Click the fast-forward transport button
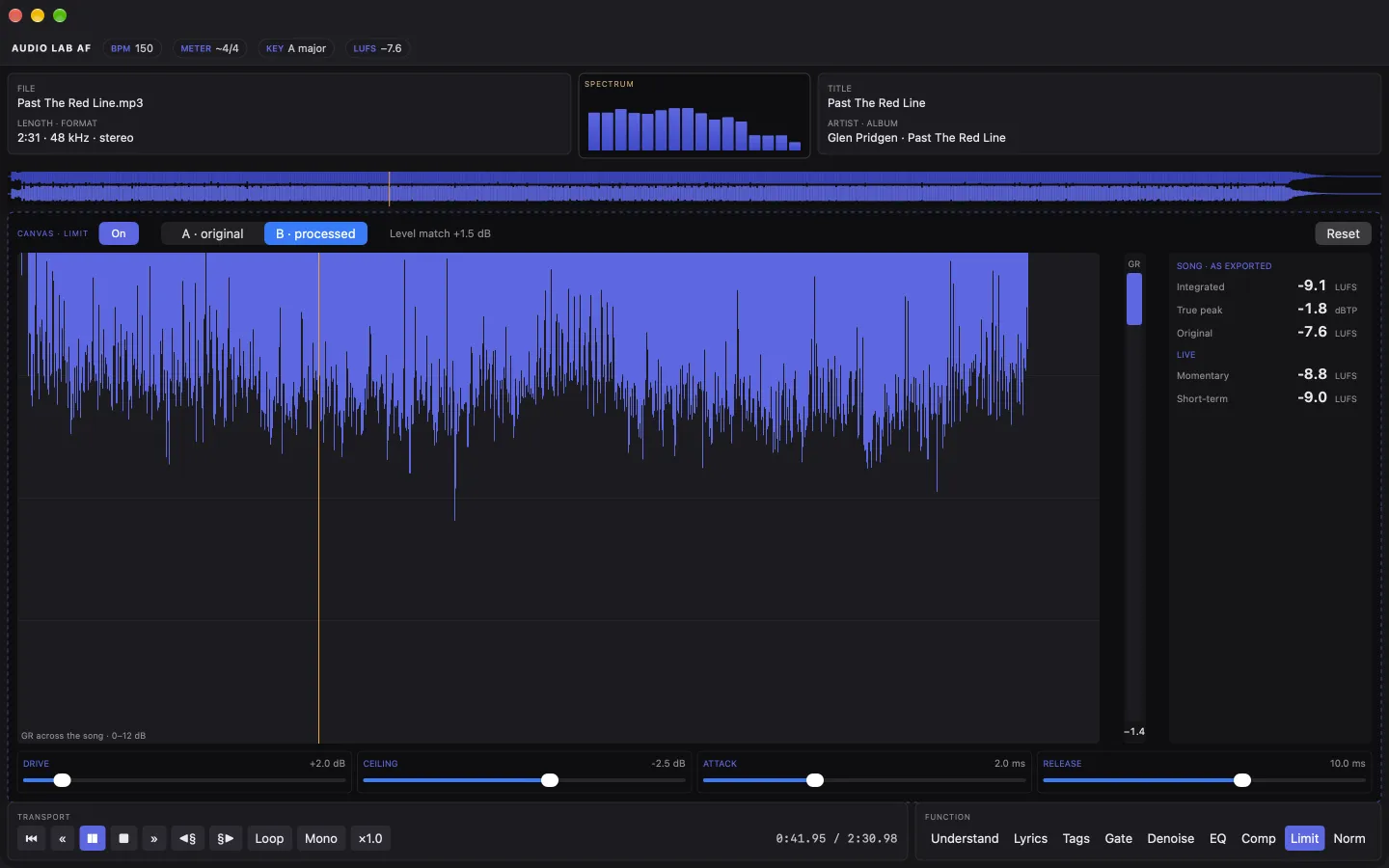 point(154,838)
